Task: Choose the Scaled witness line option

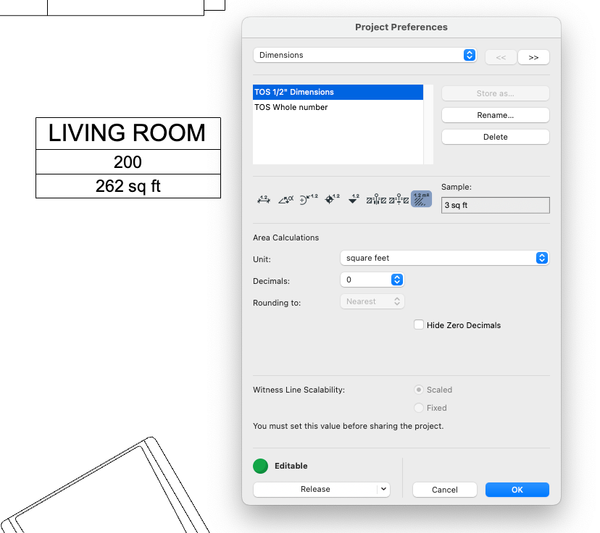Action: pos(419,390)
